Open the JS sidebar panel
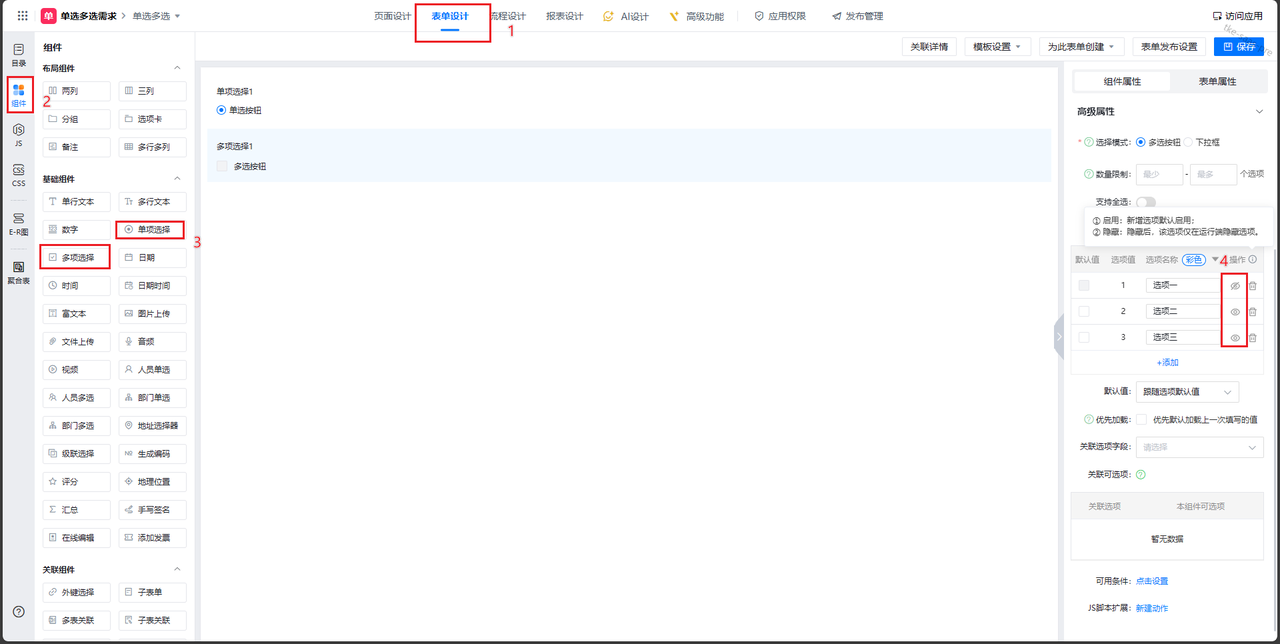The image size is (1280, 644). click(18, 134)
